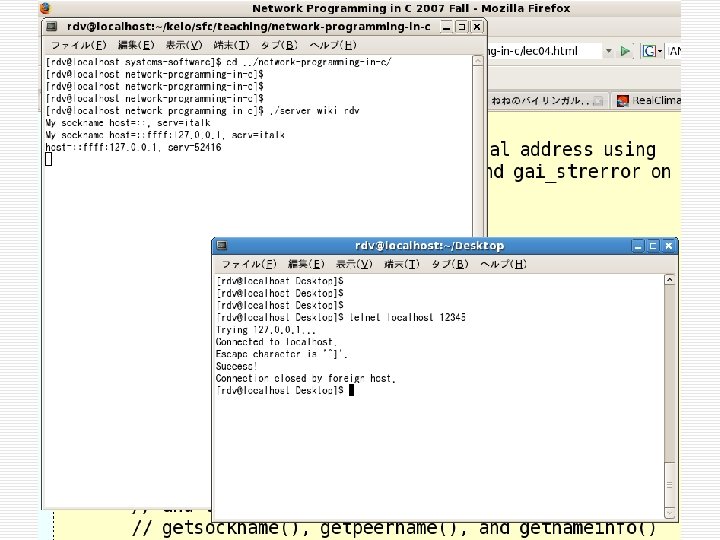
Task: Click "telnet localhost 12345" command line text
Action: pos(408,317)
